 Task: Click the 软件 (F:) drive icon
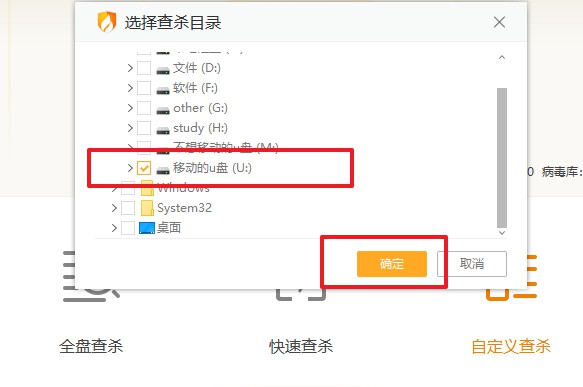click(x=163, y=90)
